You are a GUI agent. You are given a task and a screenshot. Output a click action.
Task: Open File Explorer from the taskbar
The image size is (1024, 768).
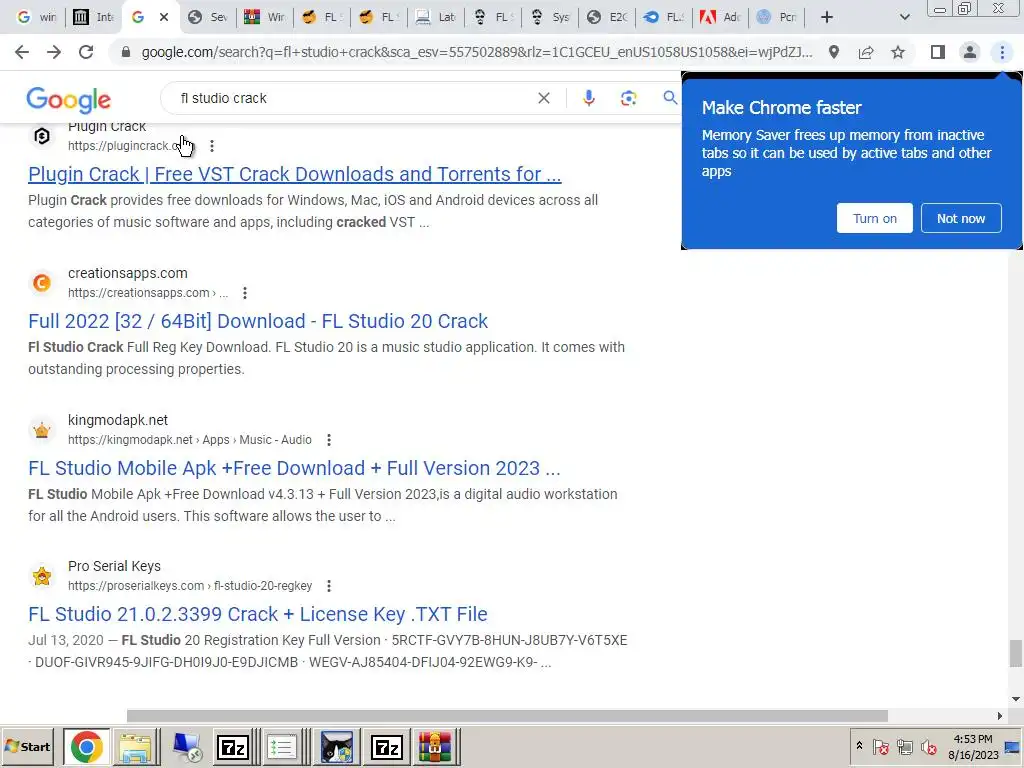[x=135, y=746]
